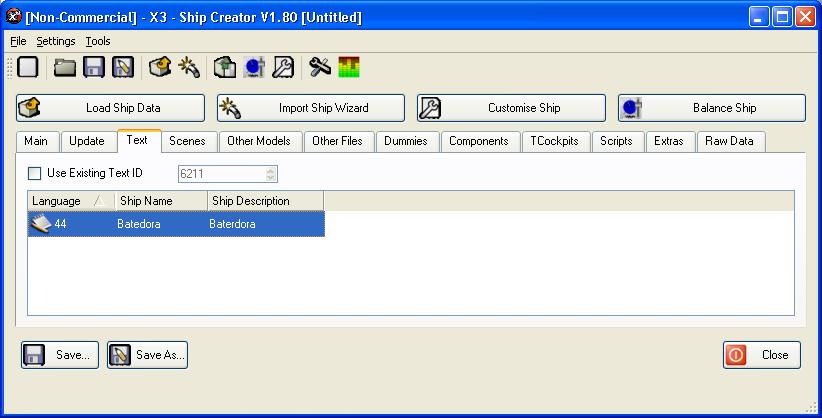Viewport: 822px width, 418px height.
Task: Click the Load Ship Data button
Action: pyautogui.click(x=111, y=108)
